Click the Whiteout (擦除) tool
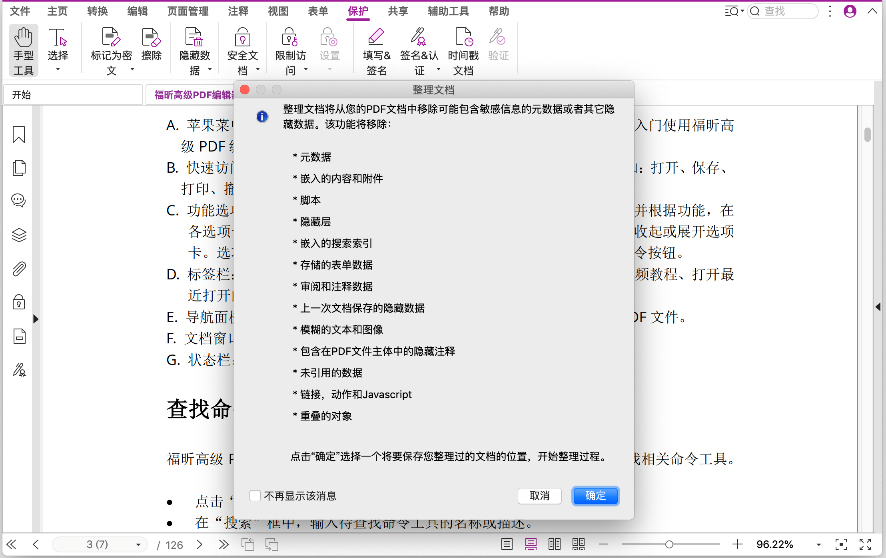Image resolution: width=886 pixels, height=558 pixels. pos(151,44)
